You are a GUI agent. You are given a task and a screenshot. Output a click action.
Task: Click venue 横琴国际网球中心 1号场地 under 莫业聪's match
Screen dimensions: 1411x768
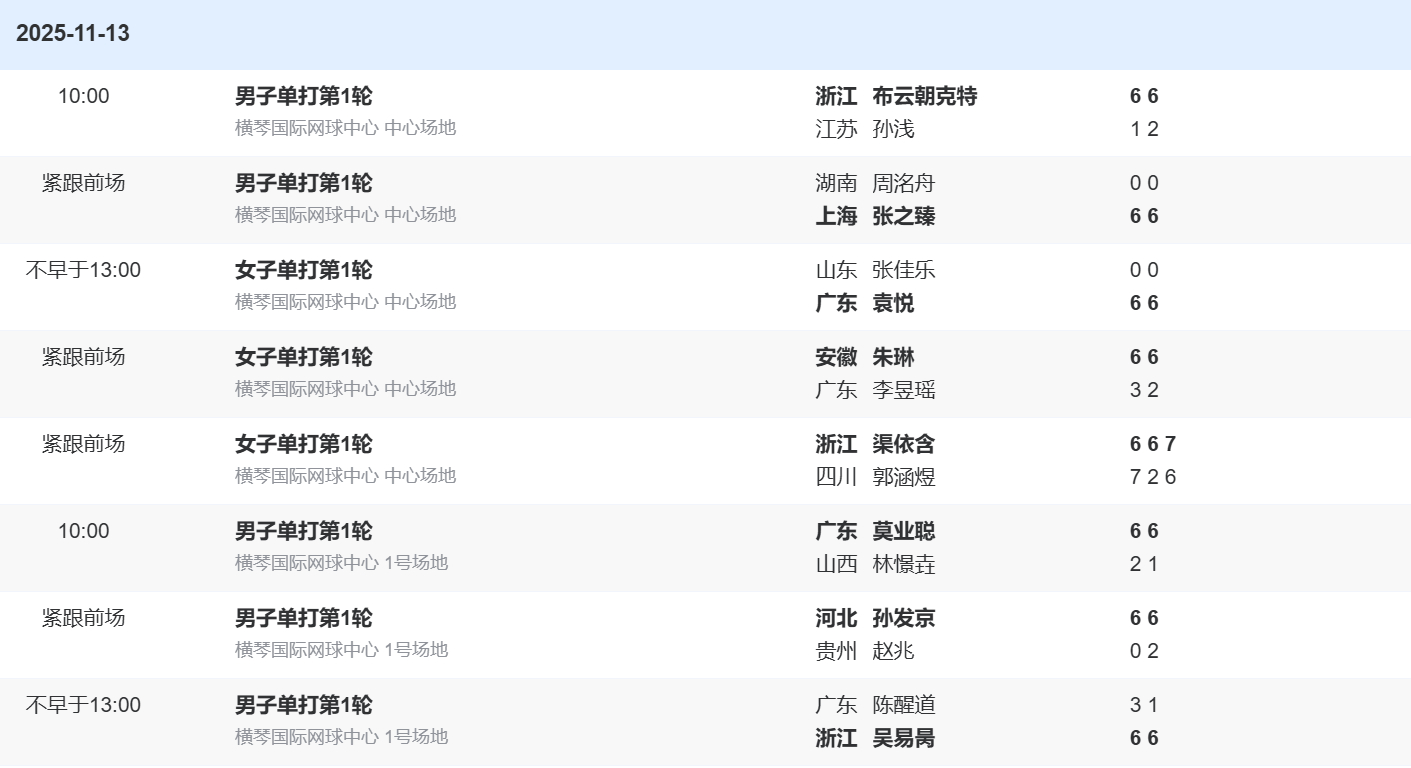tap(342, 562)
